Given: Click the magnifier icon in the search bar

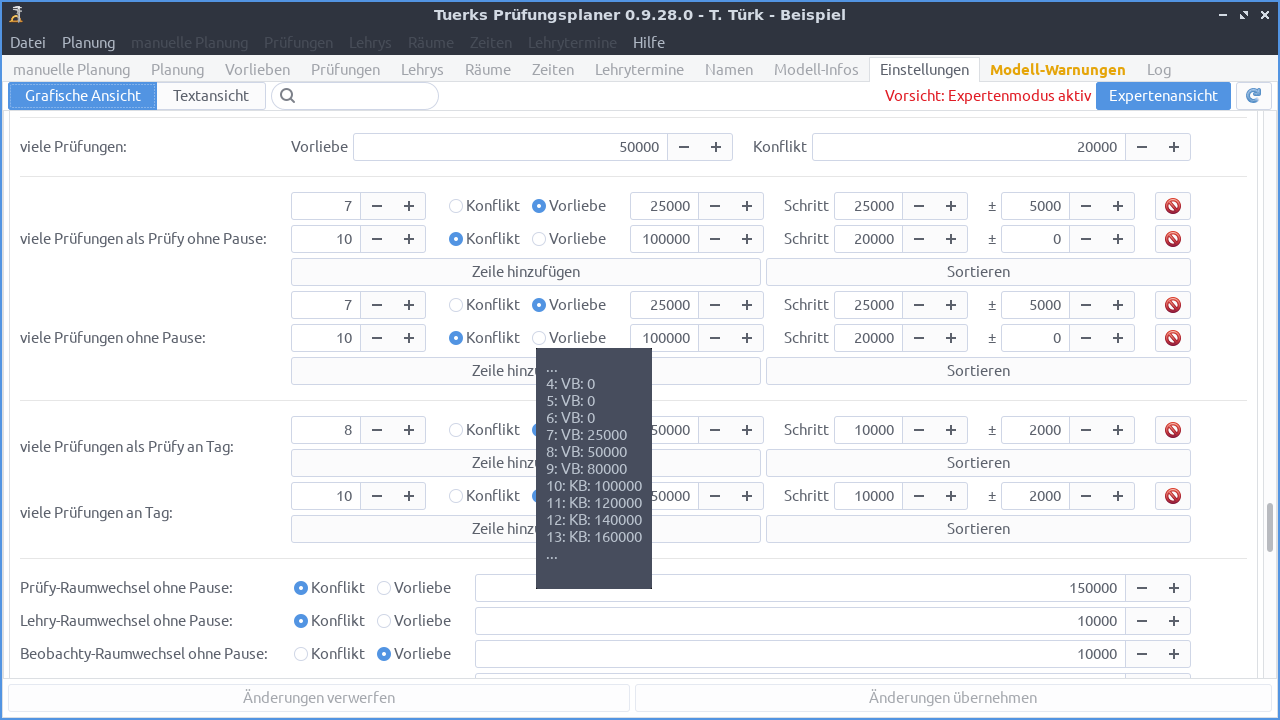Looking at the screenshot, I should tap(287, 95).
